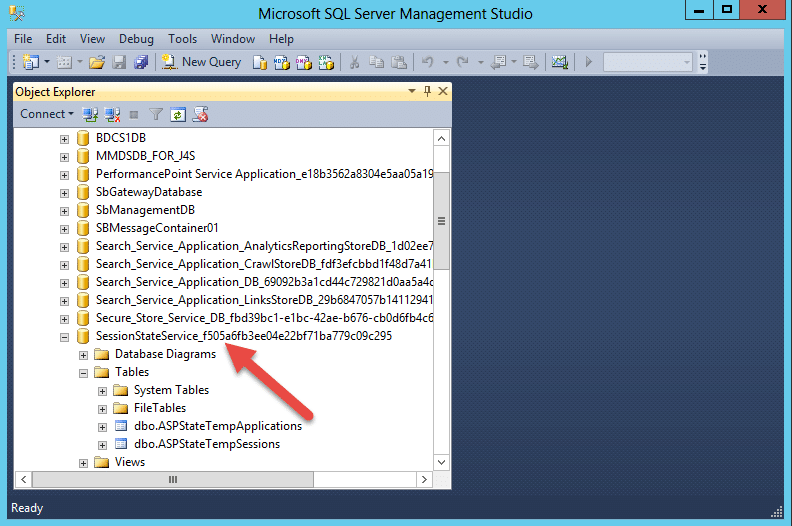Click the Cut scissors icon
Image resolution: width=792 pixels, height=526 pixels.
tap(355, 62)
